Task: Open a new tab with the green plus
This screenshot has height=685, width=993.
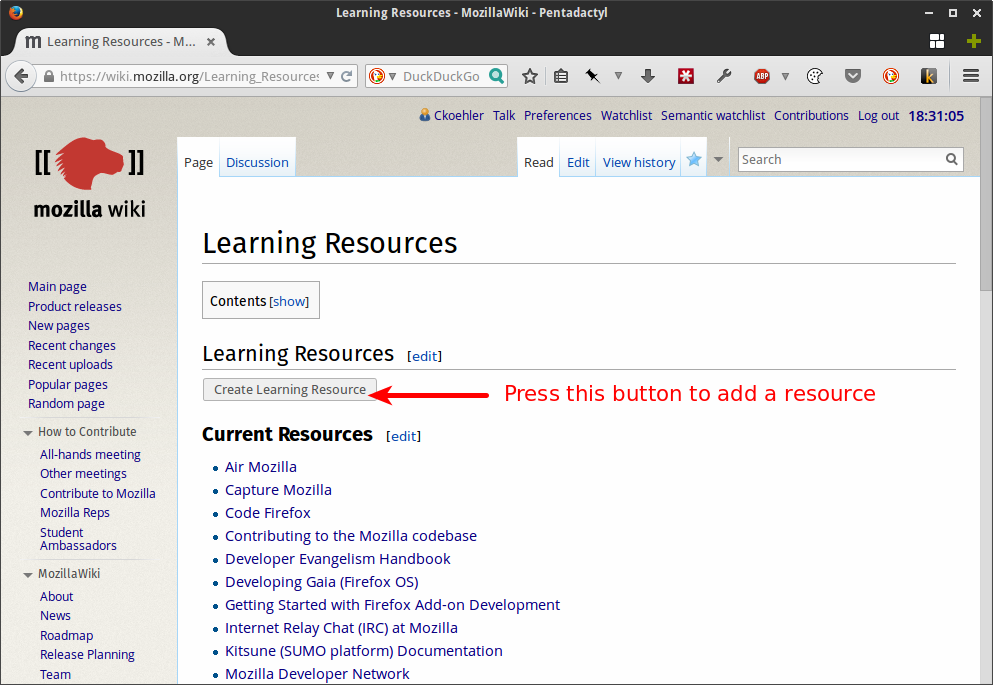Action: click(x=974, y=42)
